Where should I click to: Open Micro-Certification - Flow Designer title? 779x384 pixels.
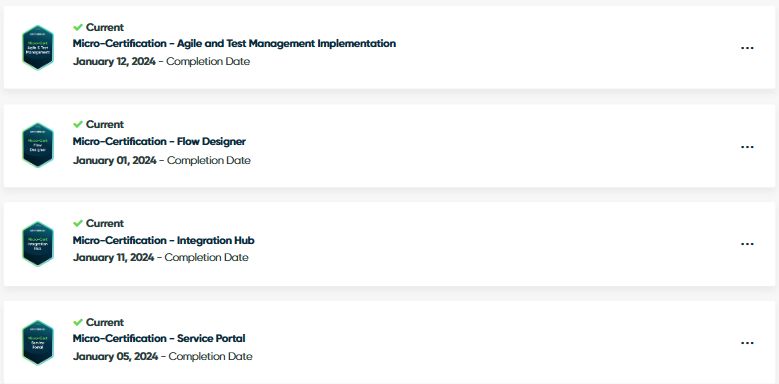[x=159, y=142]
